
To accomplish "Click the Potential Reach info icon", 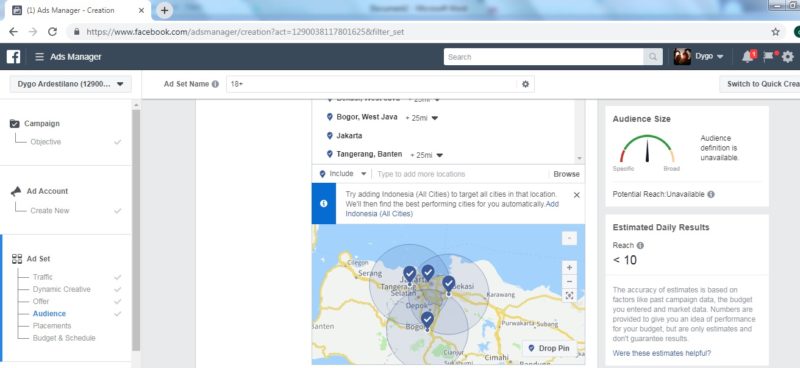I will pos(711,194).
